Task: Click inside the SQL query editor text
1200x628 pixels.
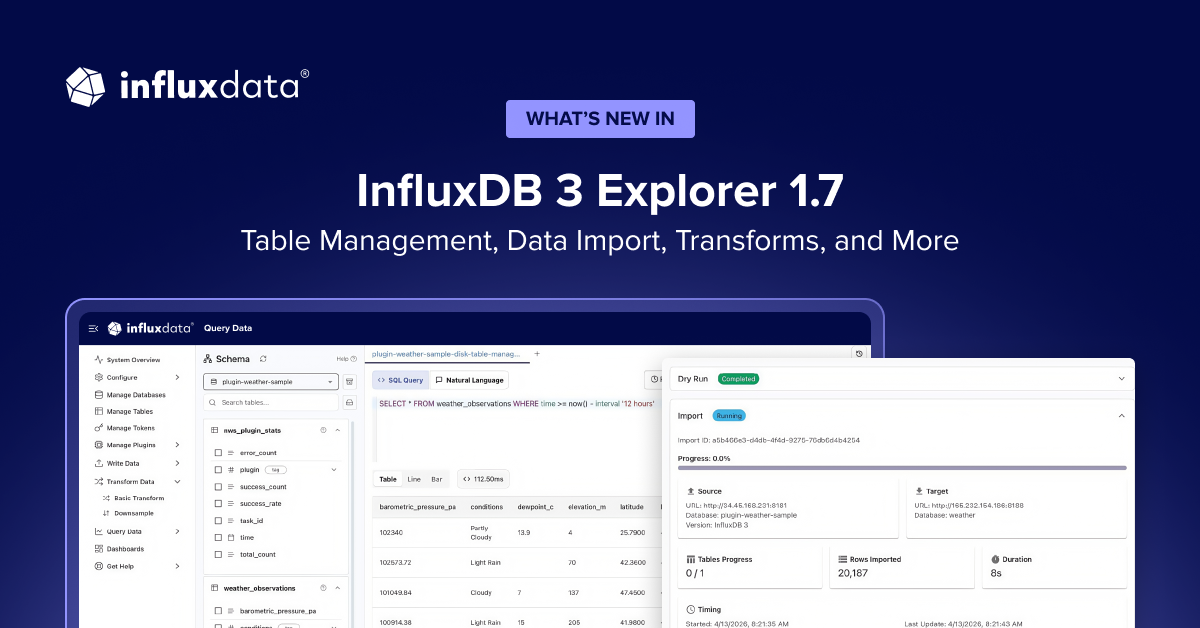Action: pyautogui.click(x=517, y=403)
